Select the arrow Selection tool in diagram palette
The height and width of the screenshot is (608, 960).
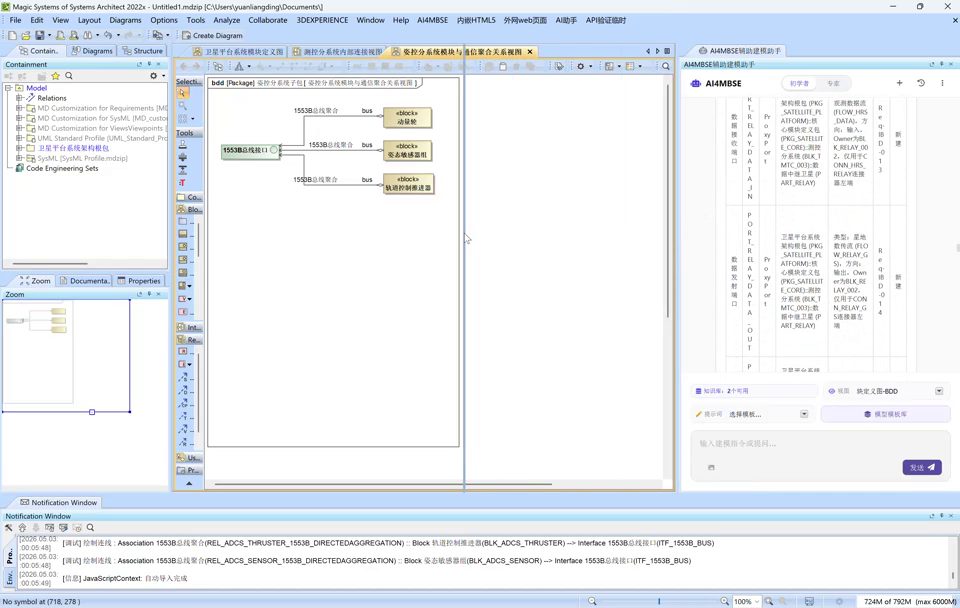point(182,93)
